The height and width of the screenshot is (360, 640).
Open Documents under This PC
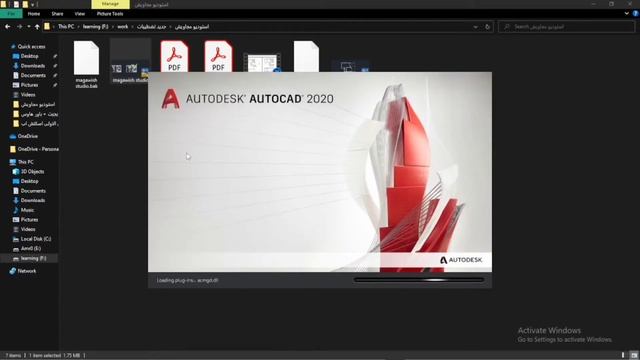[x=29, y=191]
